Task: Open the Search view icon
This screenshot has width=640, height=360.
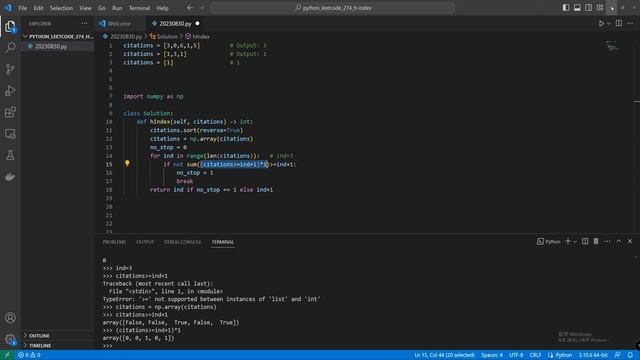Action: (10, 47)
